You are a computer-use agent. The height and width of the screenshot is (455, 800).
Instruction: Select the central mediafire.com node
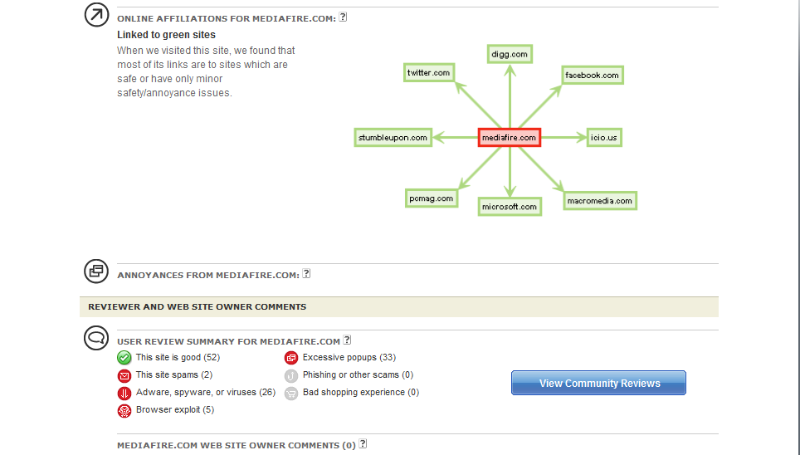(x=509, y=137)
